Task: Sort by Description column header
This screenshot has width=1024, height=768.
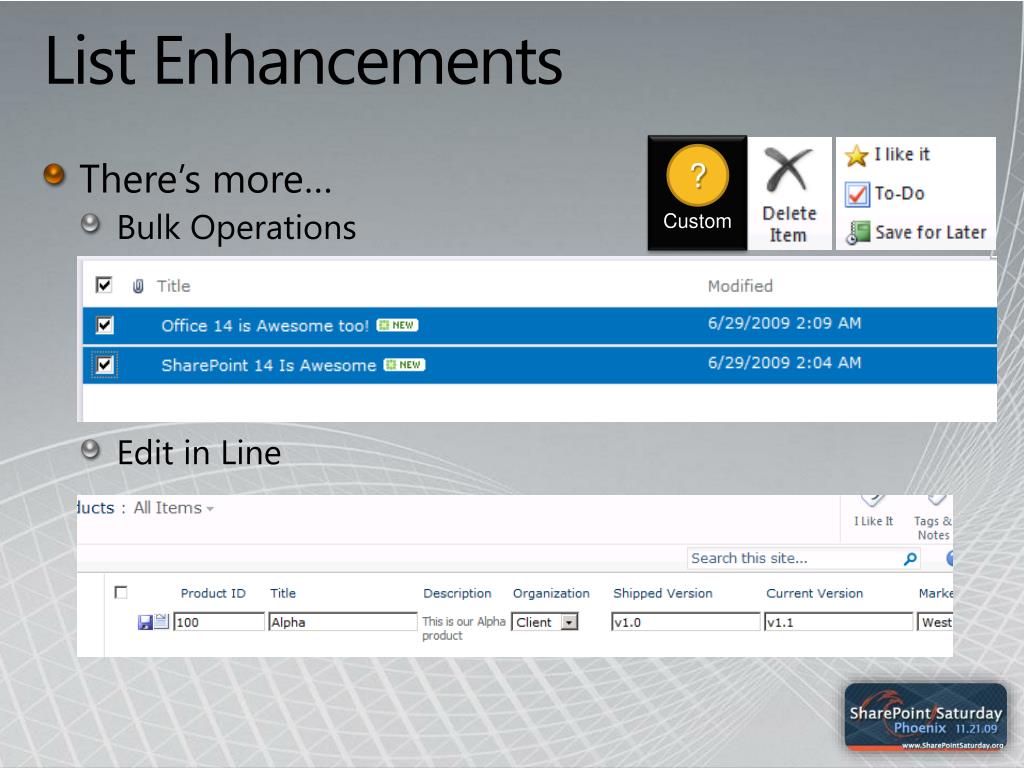Action: 457,593
